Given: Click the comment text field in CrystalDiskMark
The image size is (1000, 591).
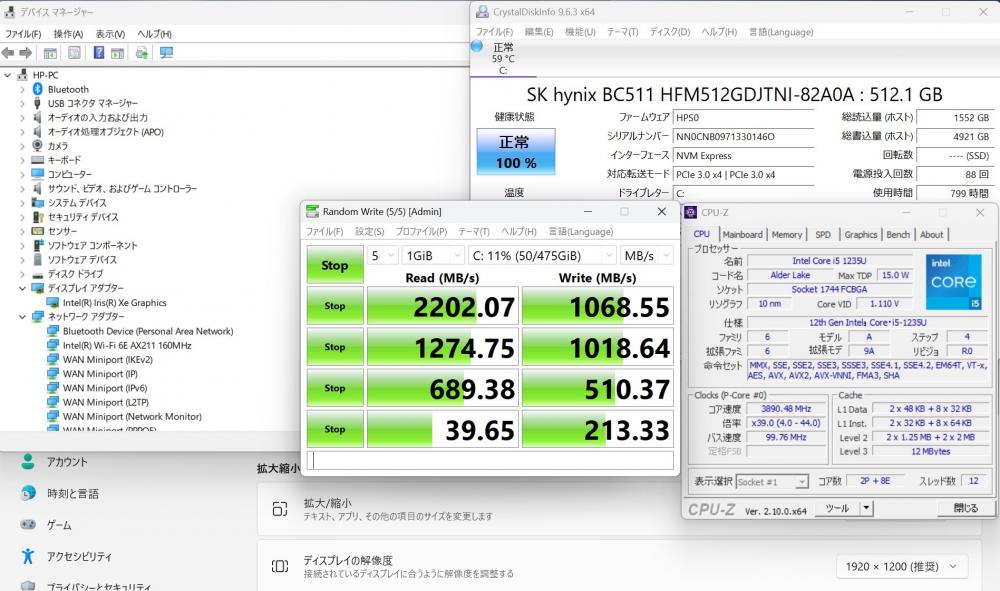Looking at the screenshot, I should coord(490,460).
